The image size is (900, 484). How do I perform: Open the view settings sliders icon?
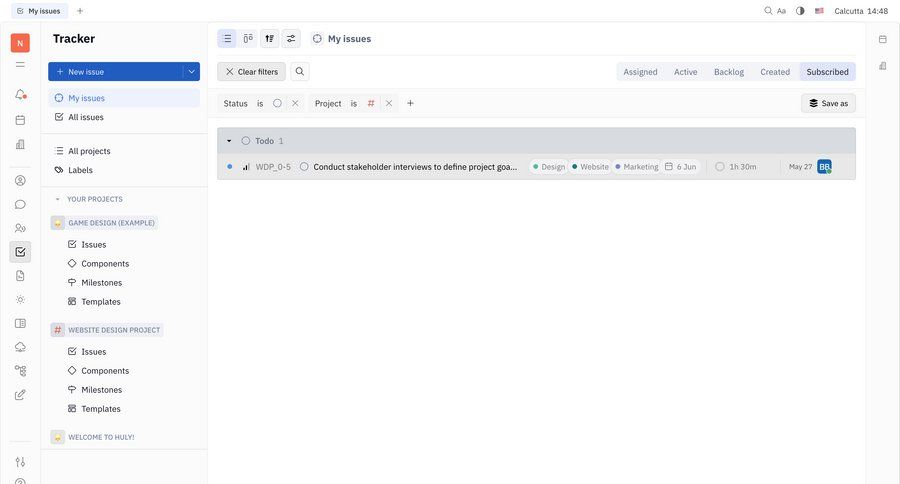291,38
